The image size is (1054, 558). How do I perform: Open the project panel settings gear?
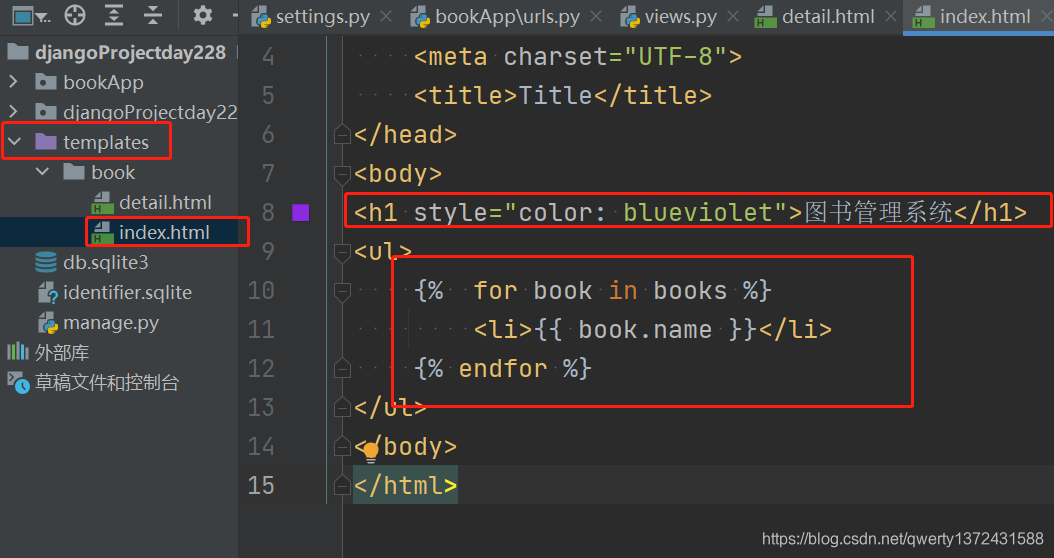202,15
